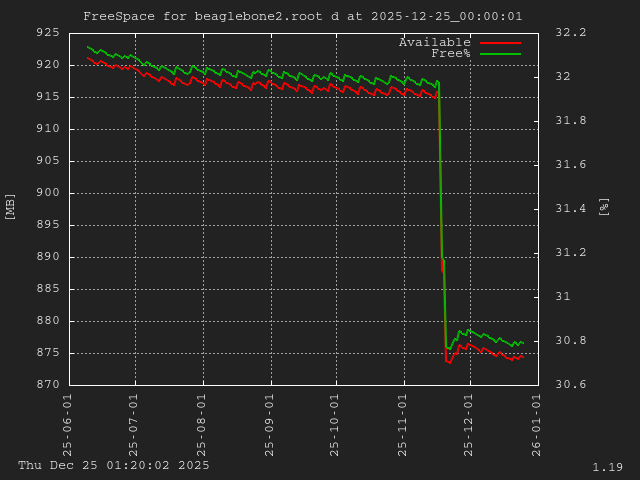Click the Thu Dec 25 01:20:02 2025 timestamp

(114, 465)
